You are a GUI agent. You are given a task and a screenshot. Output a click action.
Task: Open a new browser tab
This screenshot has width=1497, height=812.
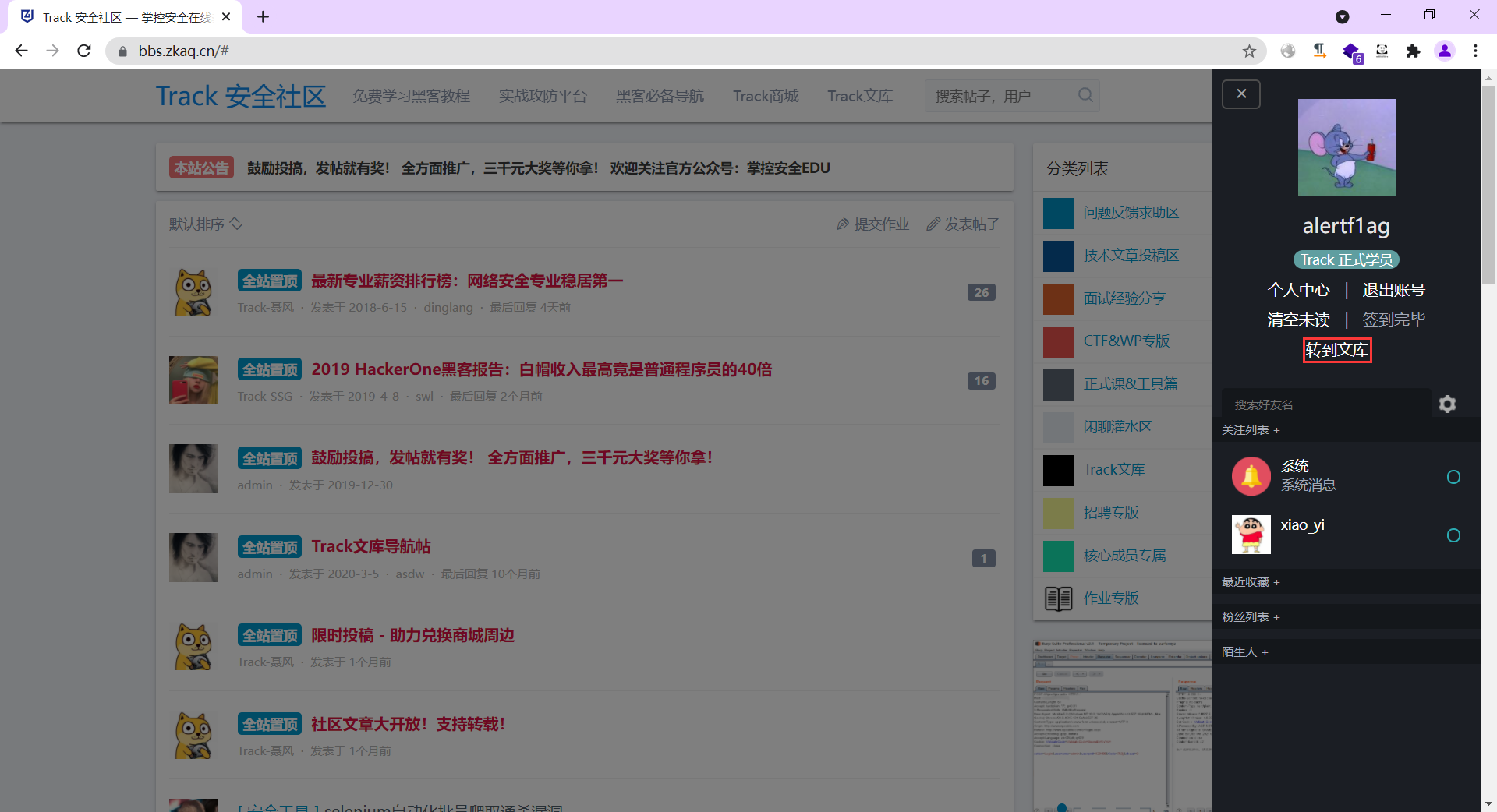coord(264,16)
